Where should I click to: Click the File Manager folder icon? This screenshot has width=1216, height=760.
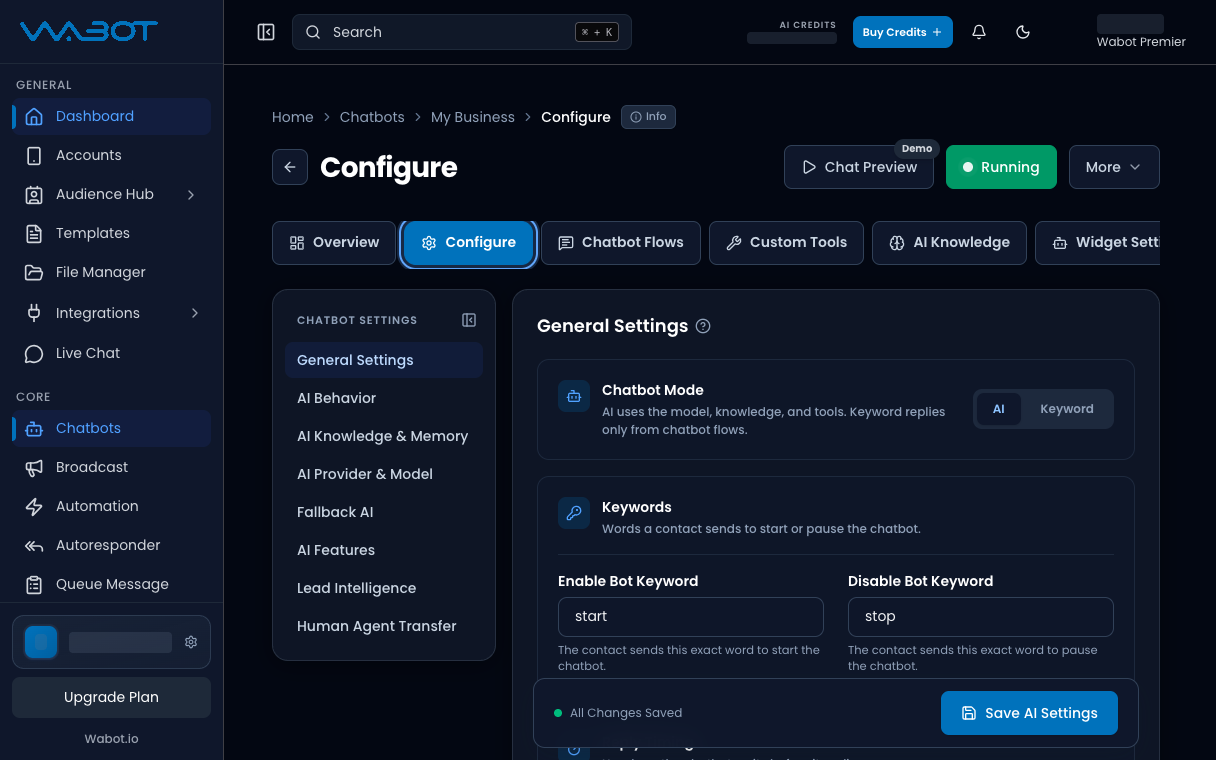(34, 272)
